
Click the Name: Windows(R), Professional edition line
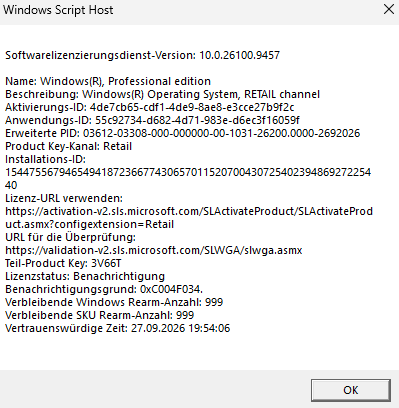pos(108,81)
